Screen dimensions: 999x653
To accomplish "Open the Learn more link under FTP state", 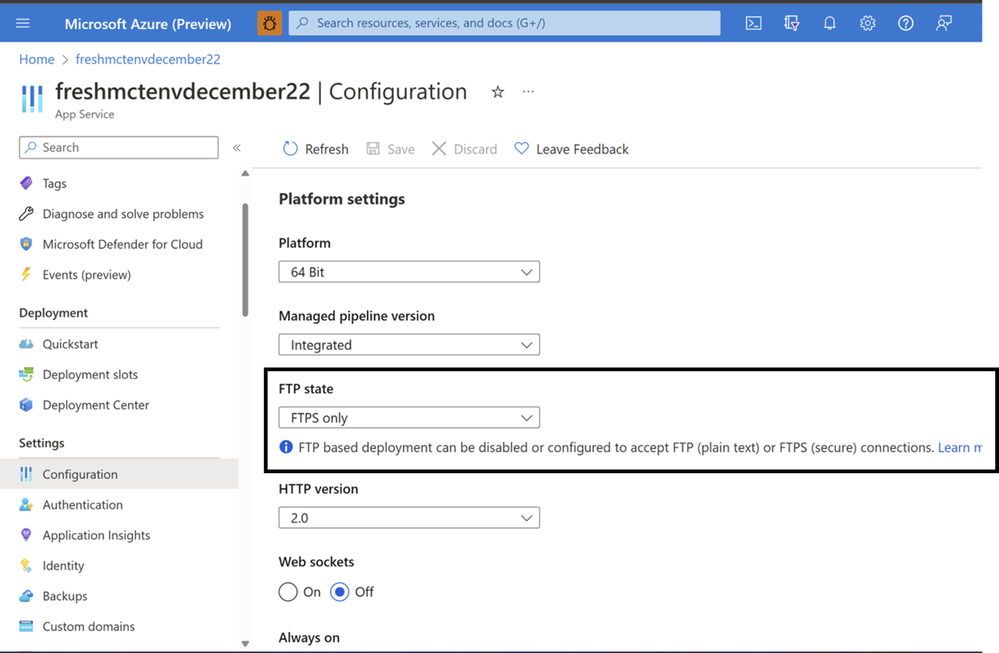I will click(959, 447).
